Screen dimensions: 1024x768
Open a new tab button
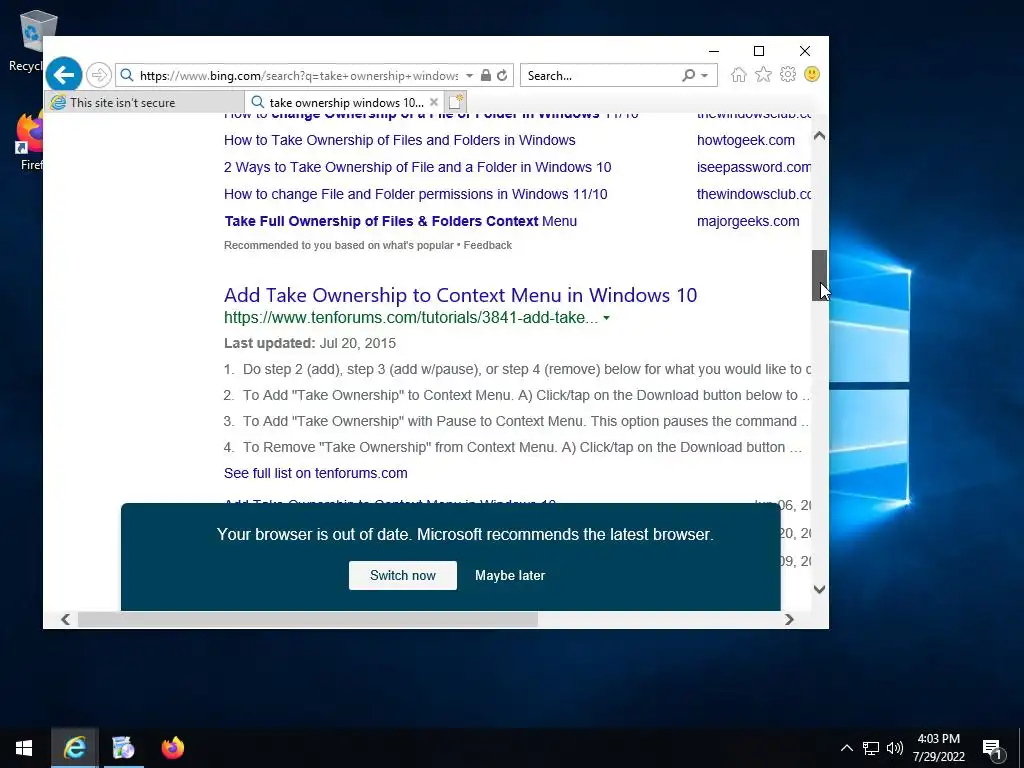456,102
